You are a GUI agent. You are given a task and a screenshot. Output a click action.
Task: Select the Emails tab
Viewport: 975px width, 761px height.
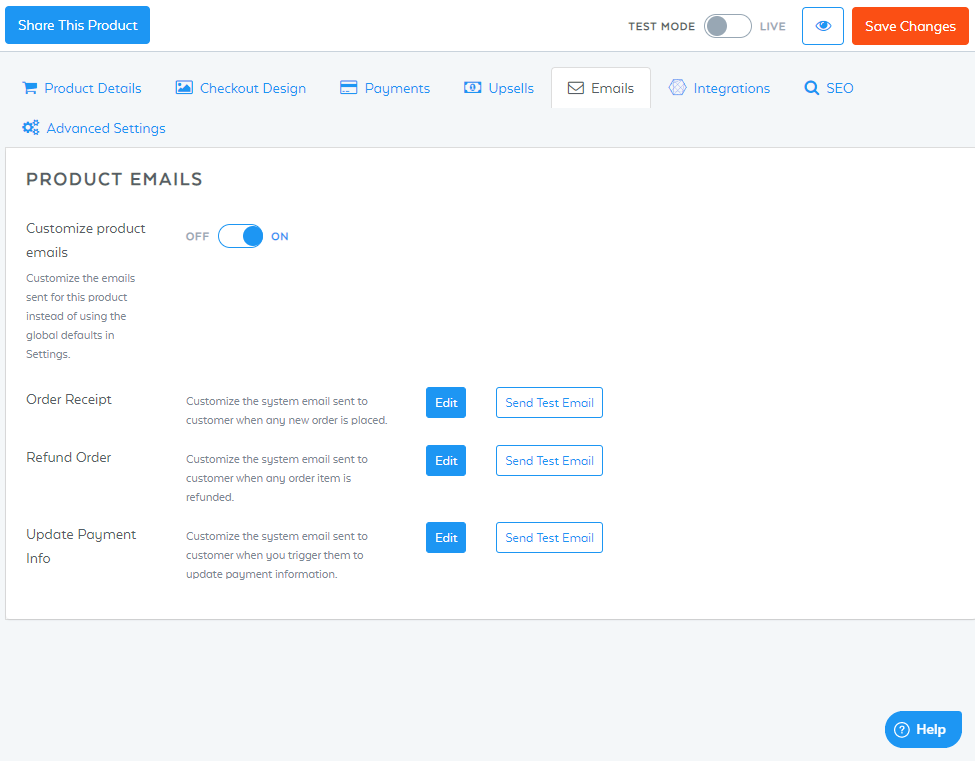click(x=601, y=88)
